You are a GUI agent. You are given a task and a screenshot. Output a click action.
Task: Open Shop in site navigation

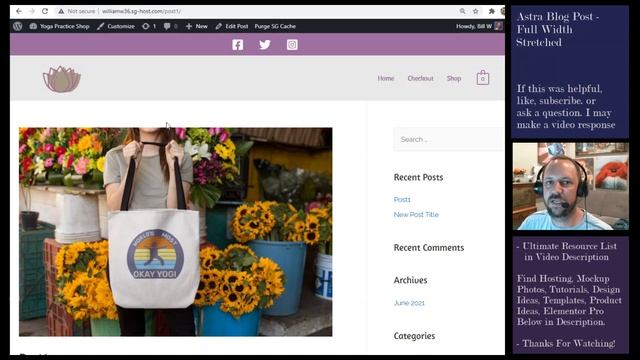(x=453, y=78)
